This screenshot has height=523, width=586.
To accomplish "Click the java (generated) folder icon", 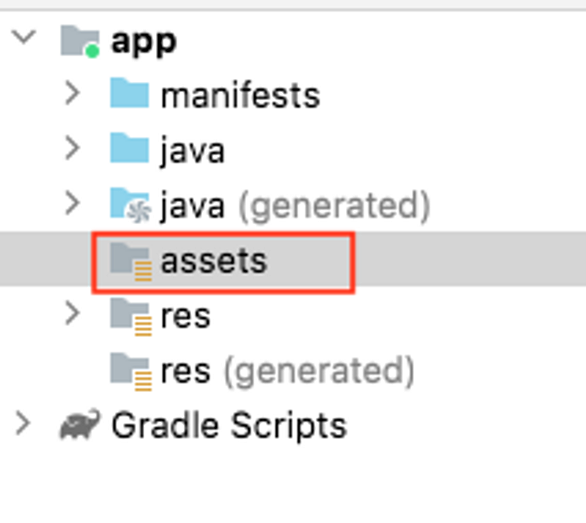I will [130, 205].
